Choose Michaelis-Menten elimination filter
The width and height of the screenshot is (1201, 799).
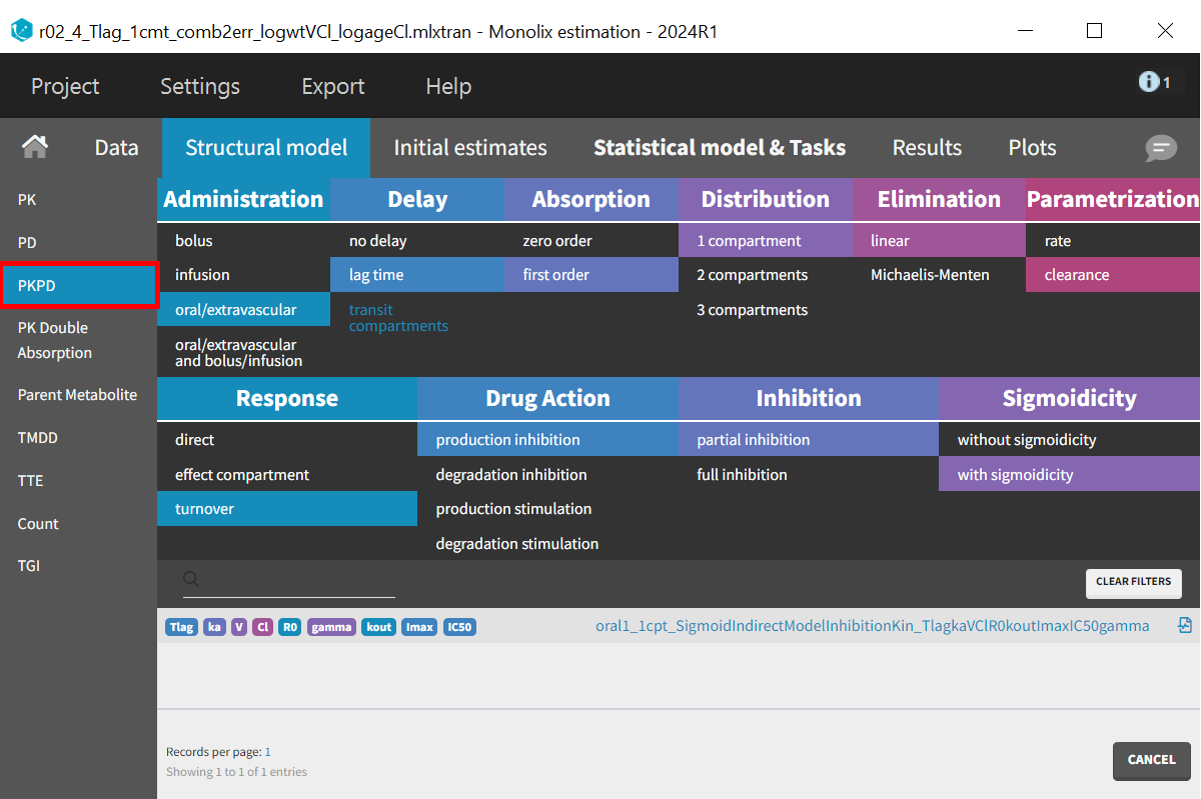click(929, 275)
